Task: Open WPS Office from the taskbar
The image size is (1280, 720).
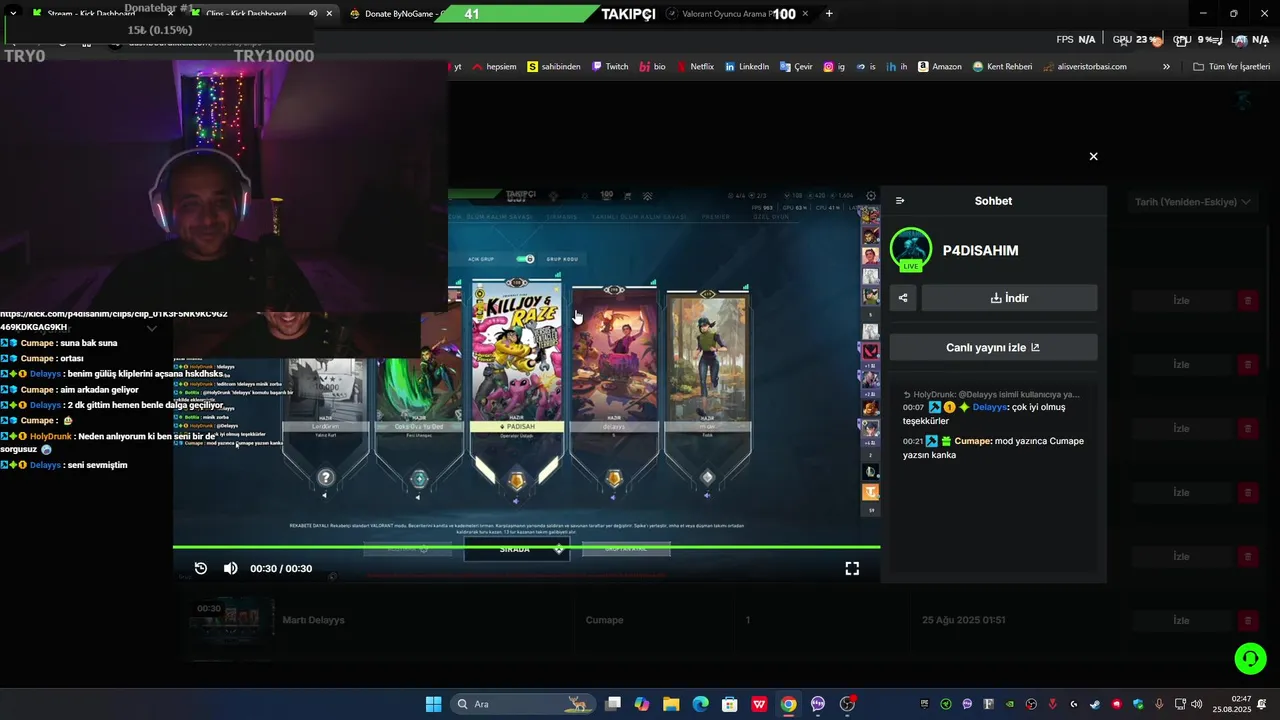Action: click(760, 704)
